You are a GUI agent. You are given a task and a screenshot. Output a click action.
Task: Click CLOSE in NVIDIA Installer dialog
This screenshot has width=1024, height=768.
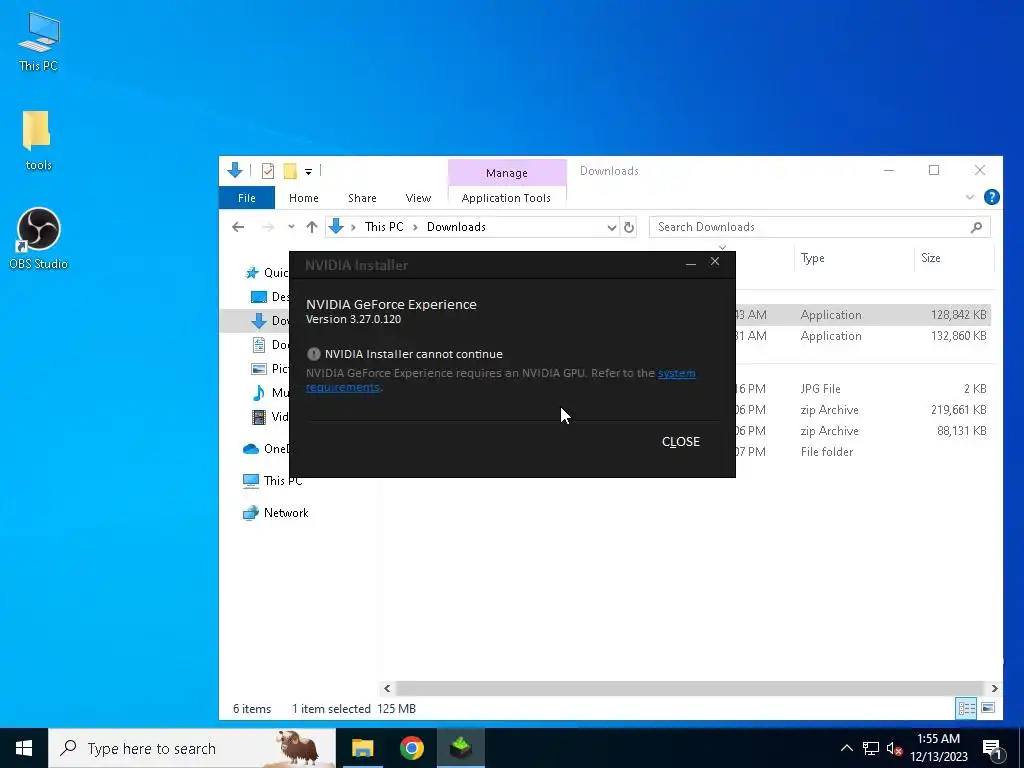point(680,441)
